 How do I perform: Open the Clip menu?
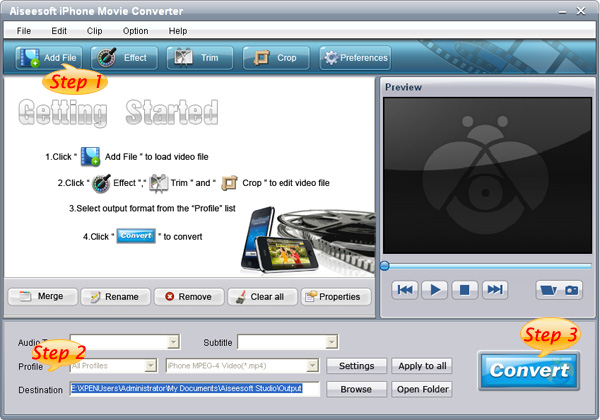coord(94,31)
